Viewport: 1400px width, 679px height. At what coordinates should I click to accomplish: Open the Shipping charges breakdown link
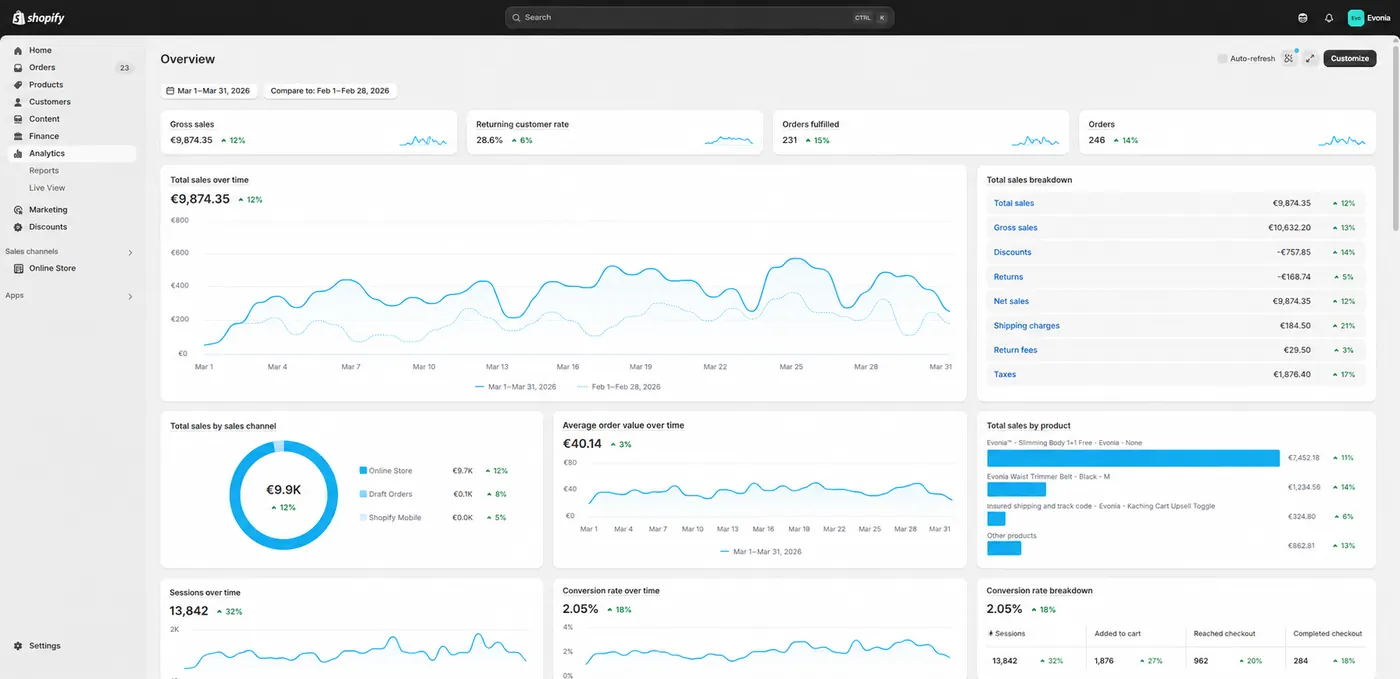1026,326
